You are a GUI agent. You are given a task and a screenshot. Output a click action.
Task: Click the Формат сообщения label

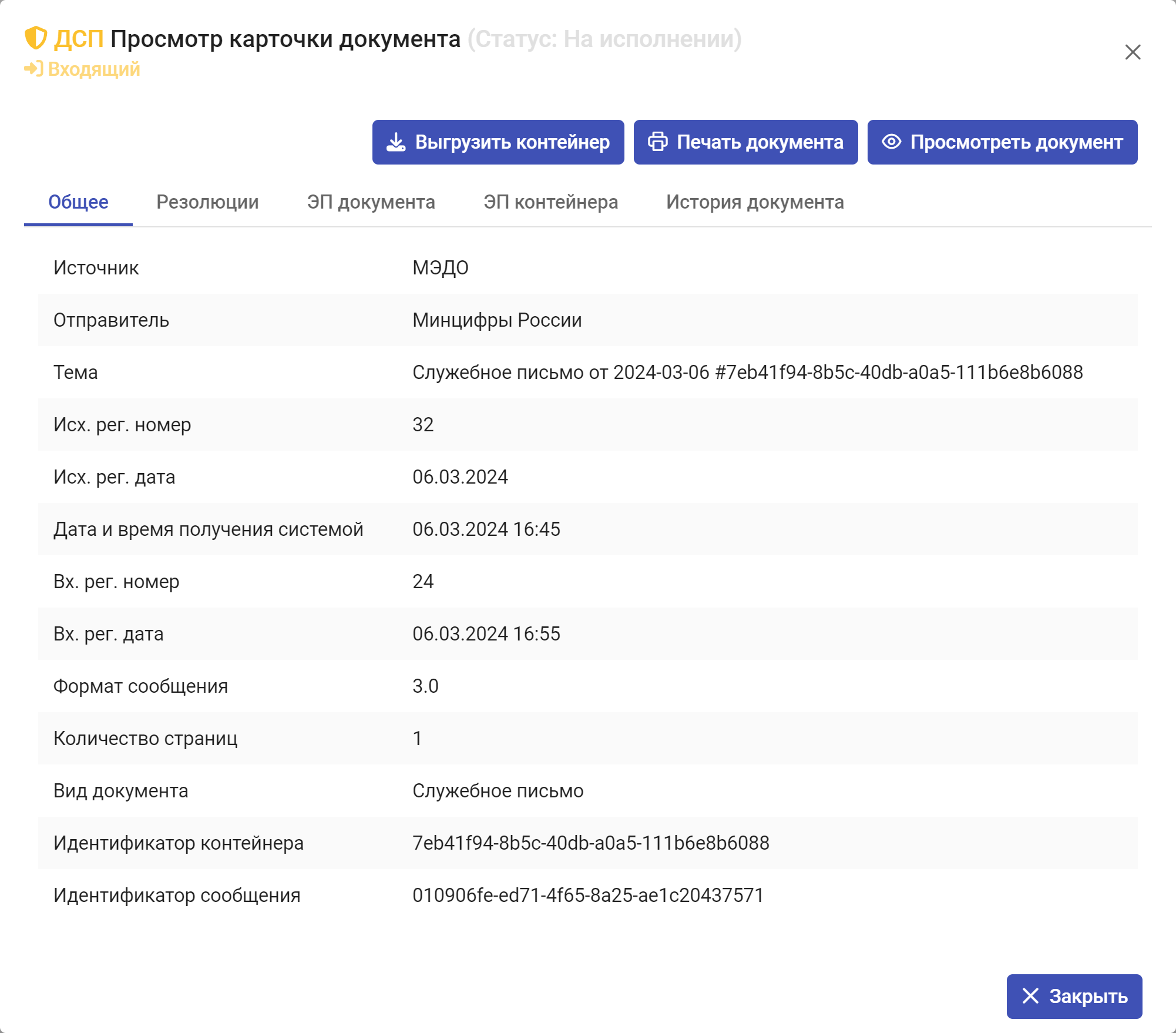pos(141,686)
